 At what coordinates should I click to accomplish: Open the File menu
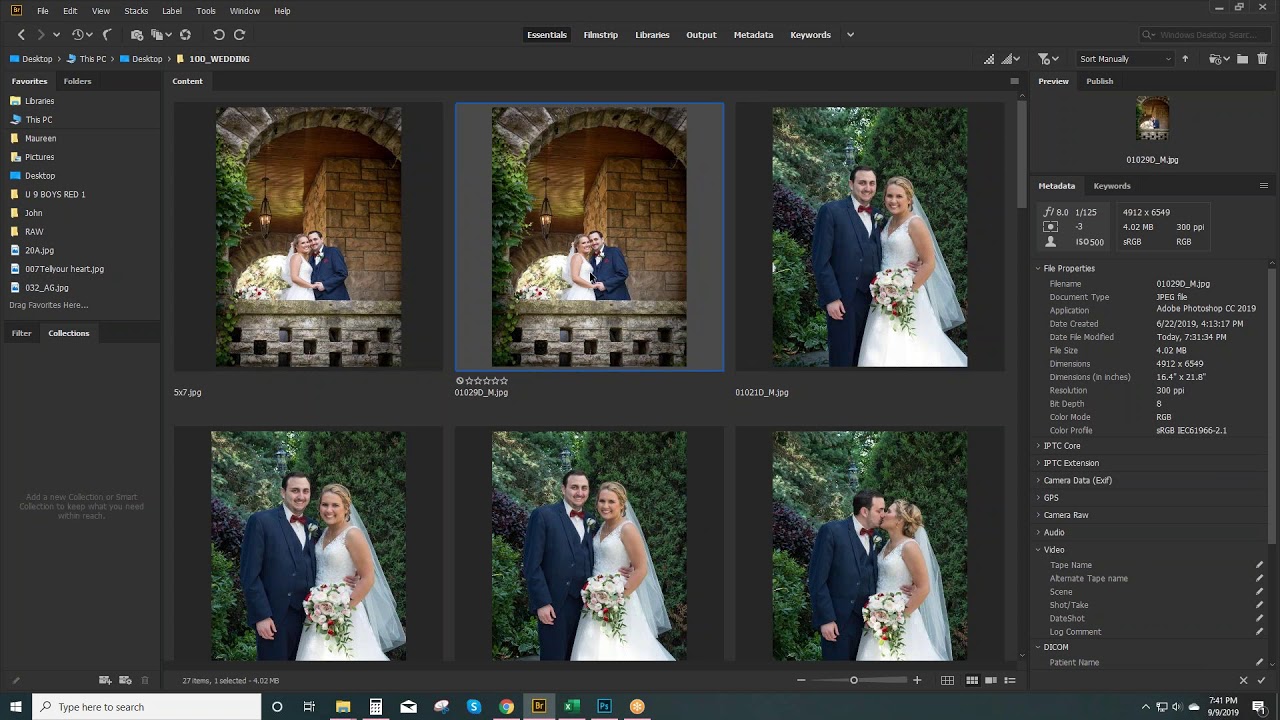pos(43,11)
